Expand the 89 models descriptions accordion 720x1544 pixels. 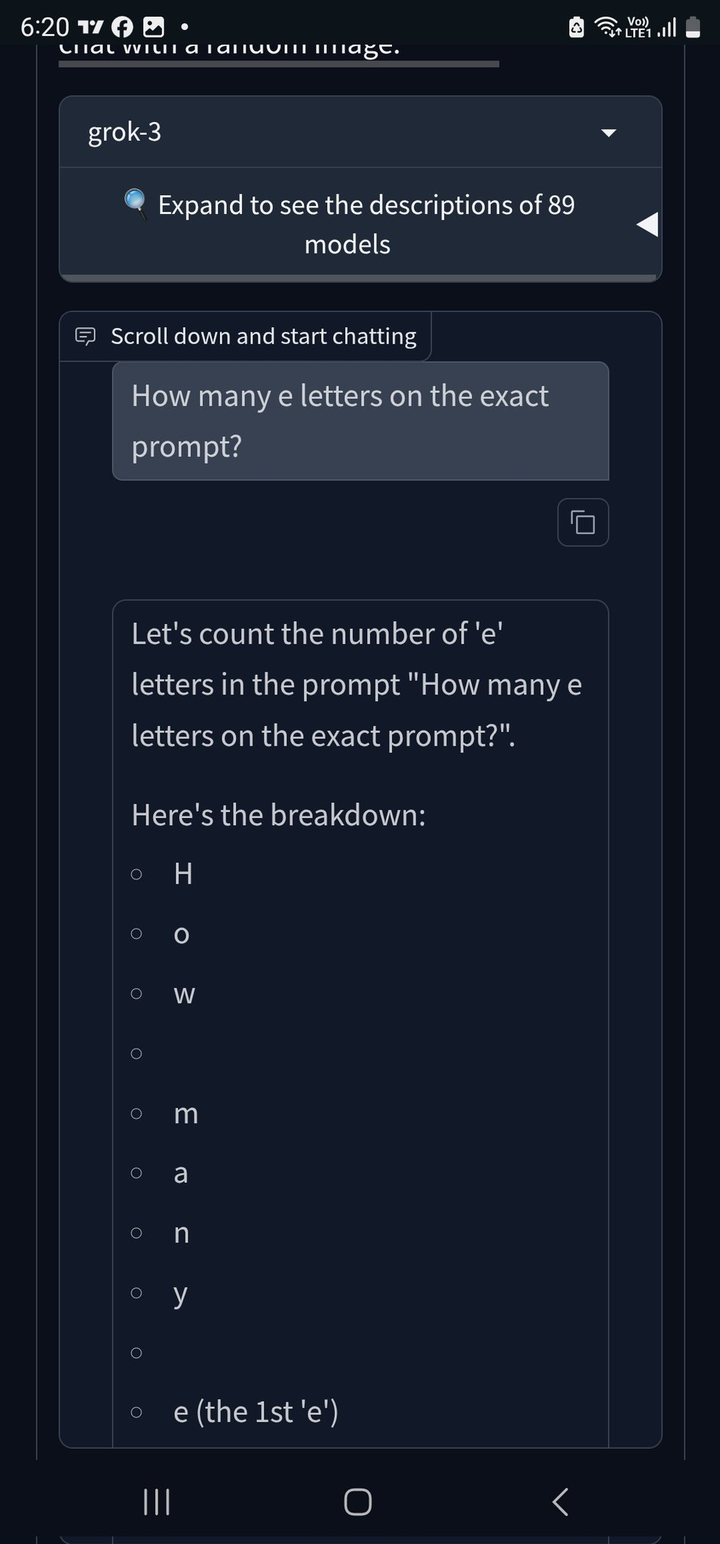point(366,224)
